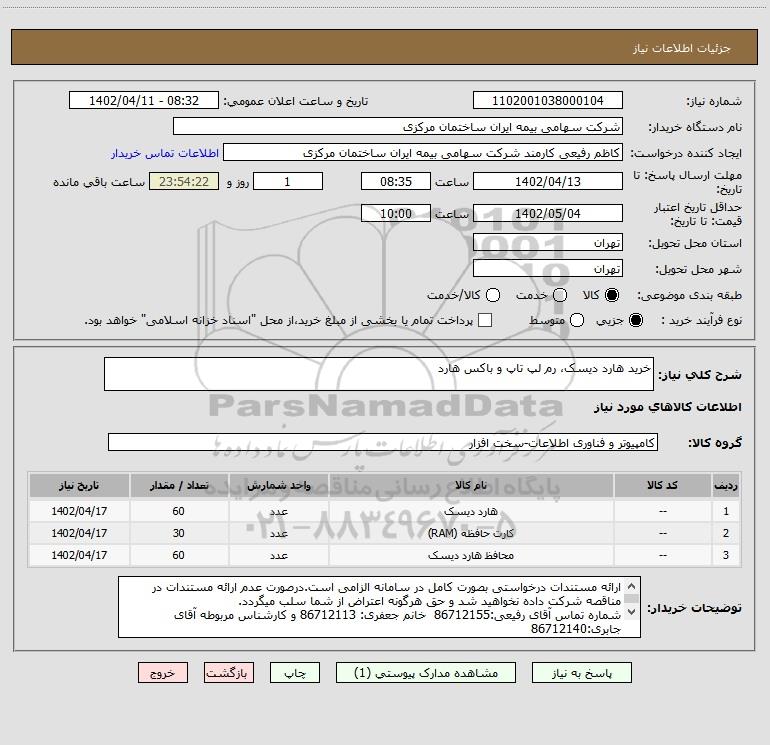Click the واحد شمارش column header
Image resolution: width=770 pixels, height=745 pixels.
coord(278,486)
